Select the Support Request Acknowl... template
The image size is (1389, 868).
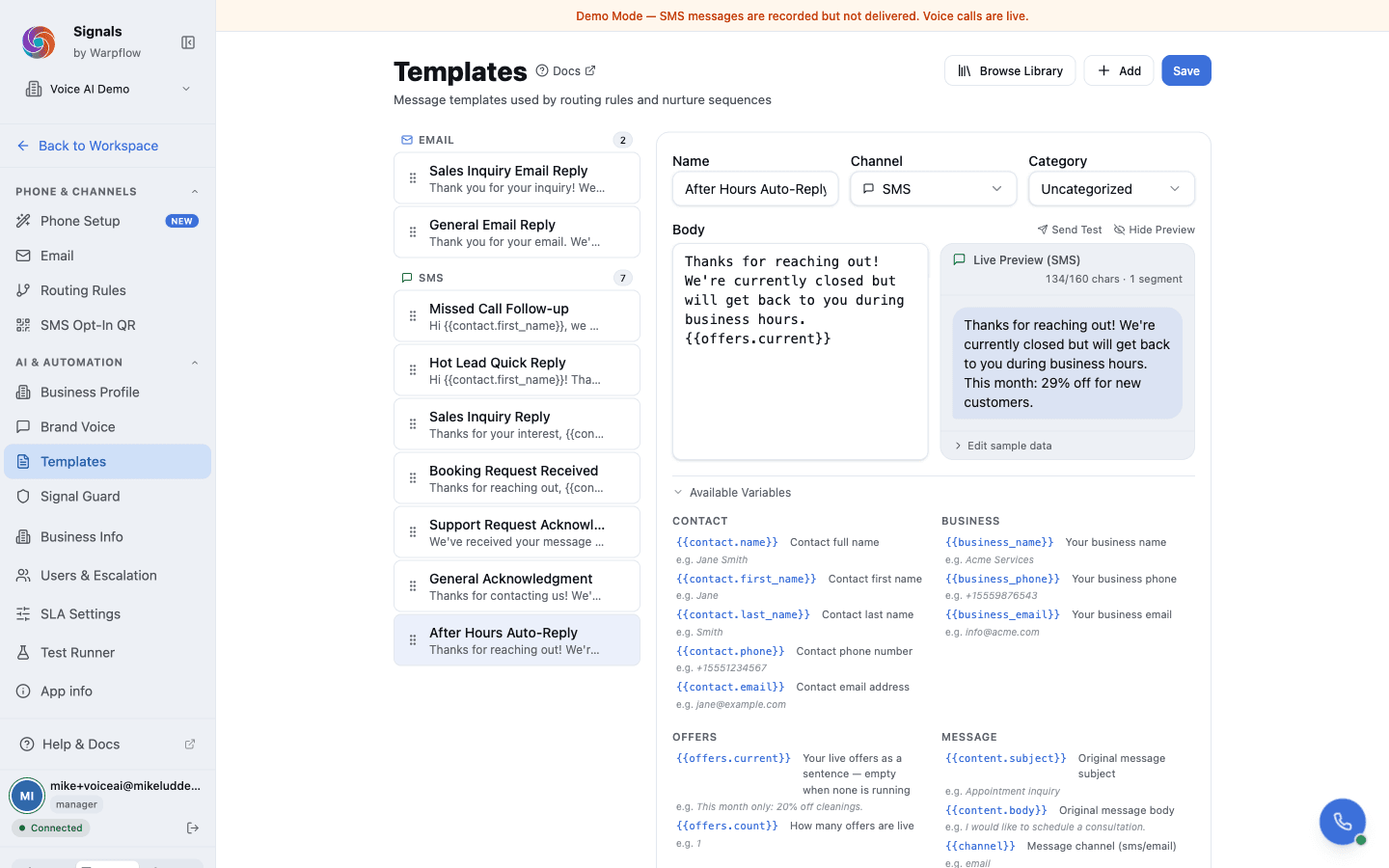[x=517, y=532]
